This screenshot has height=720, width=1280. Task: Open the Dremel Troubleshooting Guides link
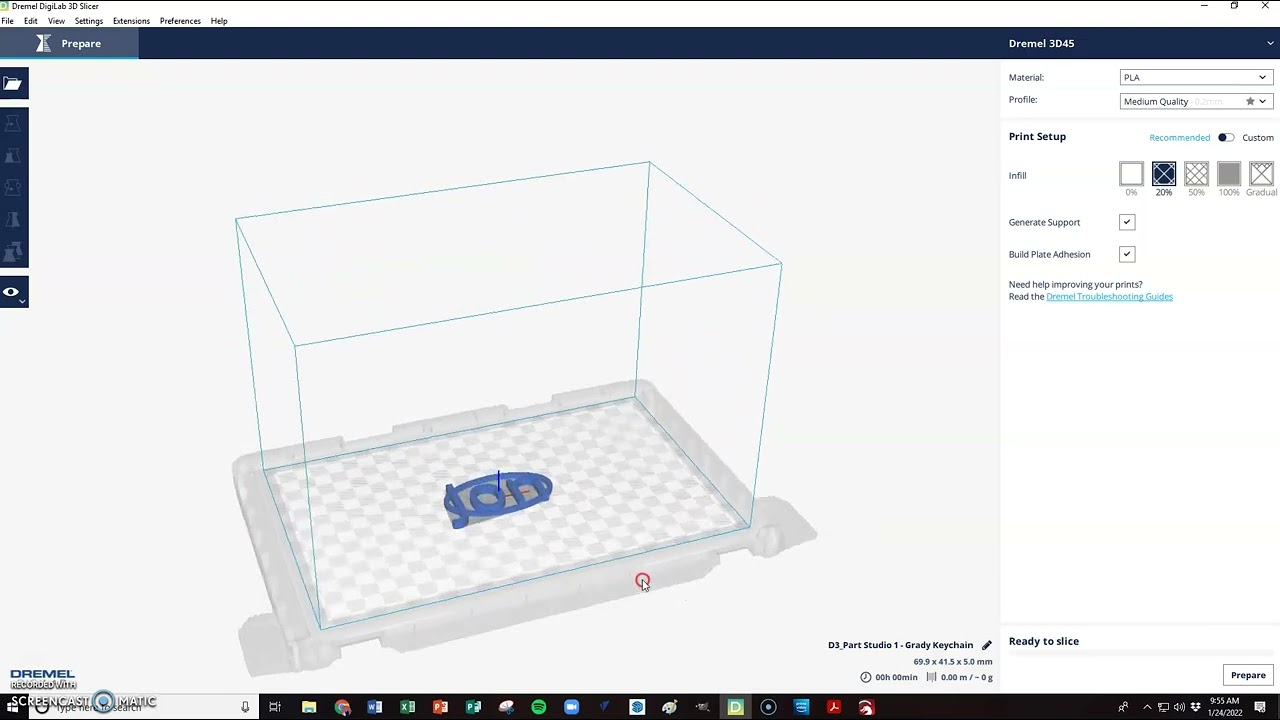coord(1109,296)
